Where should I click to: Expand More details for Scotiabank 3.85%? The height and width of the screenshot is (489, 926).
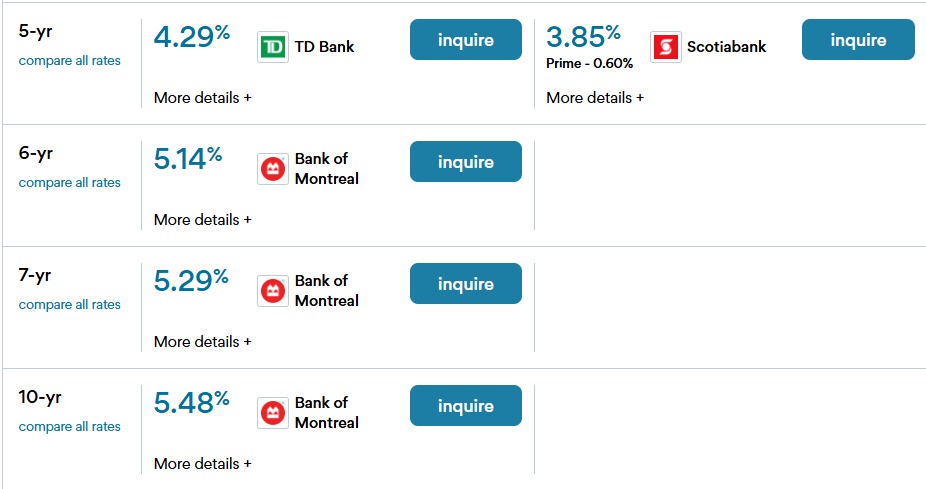coord(594,98)
